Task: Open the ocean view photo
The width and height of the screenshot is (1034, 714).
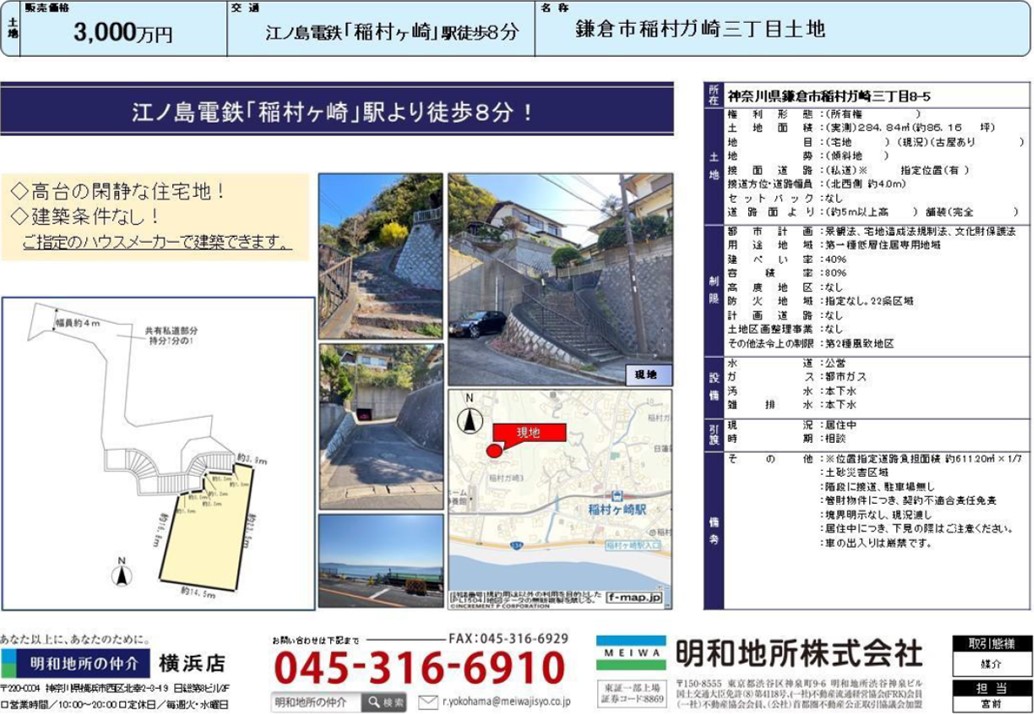Action: [380, 561]
